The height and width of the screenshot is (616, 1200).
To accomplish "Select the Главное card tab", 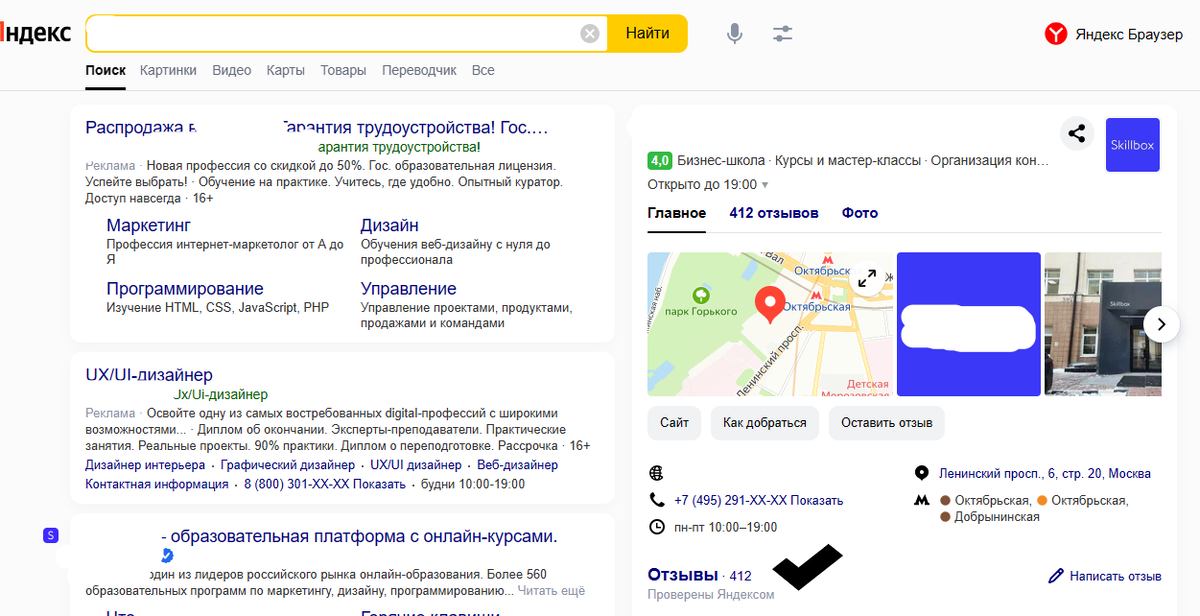I will coord(677,213).
